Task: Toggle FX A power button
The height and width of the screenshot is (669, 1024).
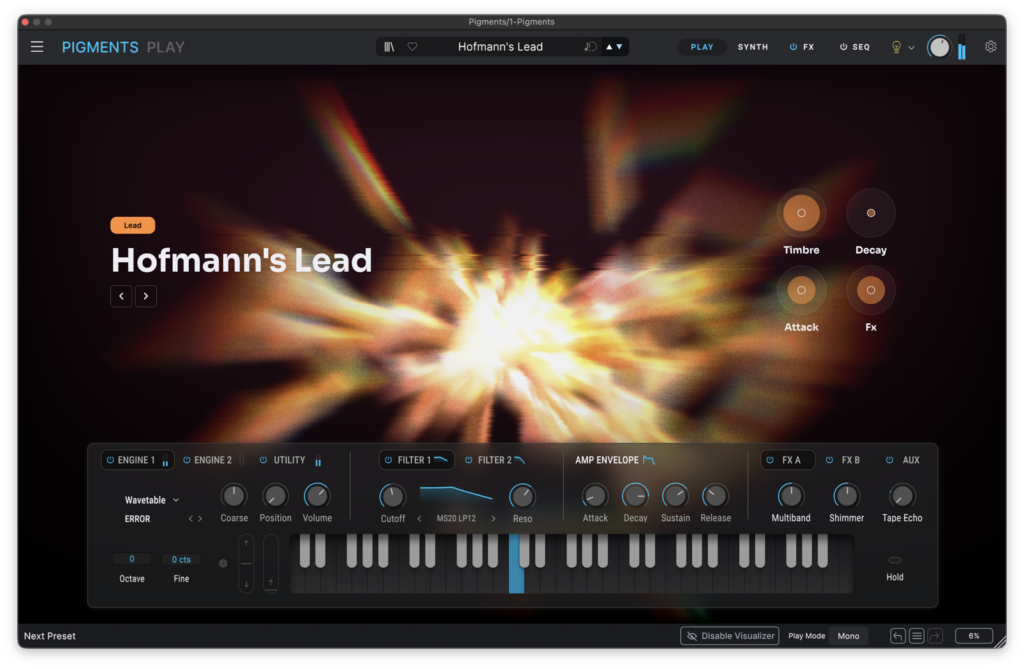Action: click(x=770, y=460)
